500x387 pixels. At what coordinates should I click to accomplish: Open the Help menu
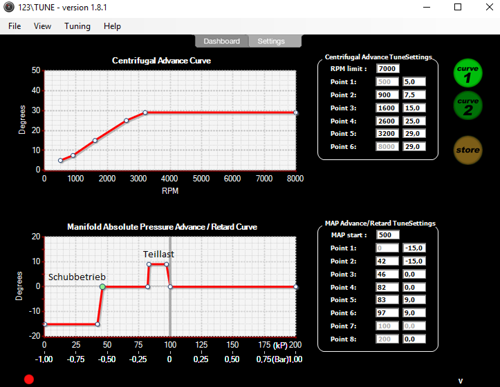112,26
